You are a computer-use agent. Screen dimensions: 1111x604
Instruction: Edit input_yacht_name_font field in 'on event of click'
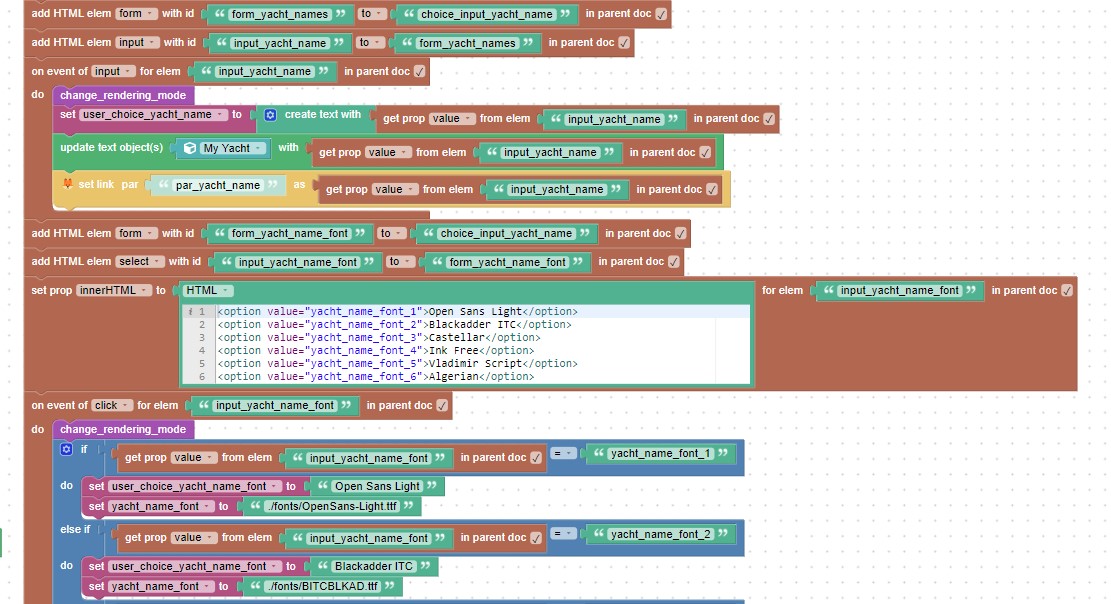click(x=275, y=406)
